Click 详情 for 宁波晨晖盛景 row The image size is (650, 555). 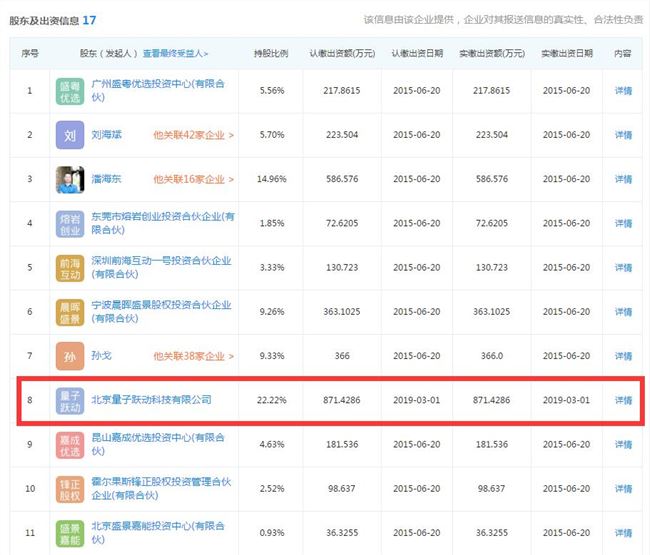point(623,312)
